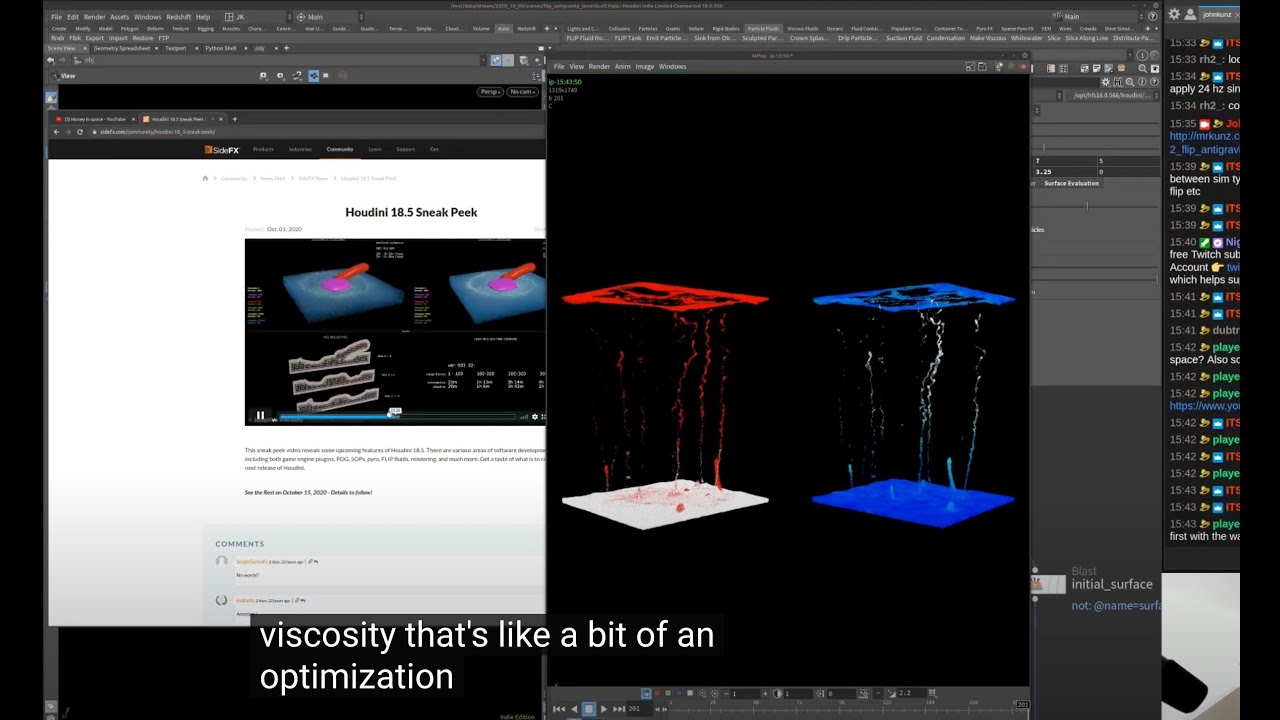Screen dimensions: 1280x720
Task: Click the Mplay current frame field 201
Action: tap(640, 708)
